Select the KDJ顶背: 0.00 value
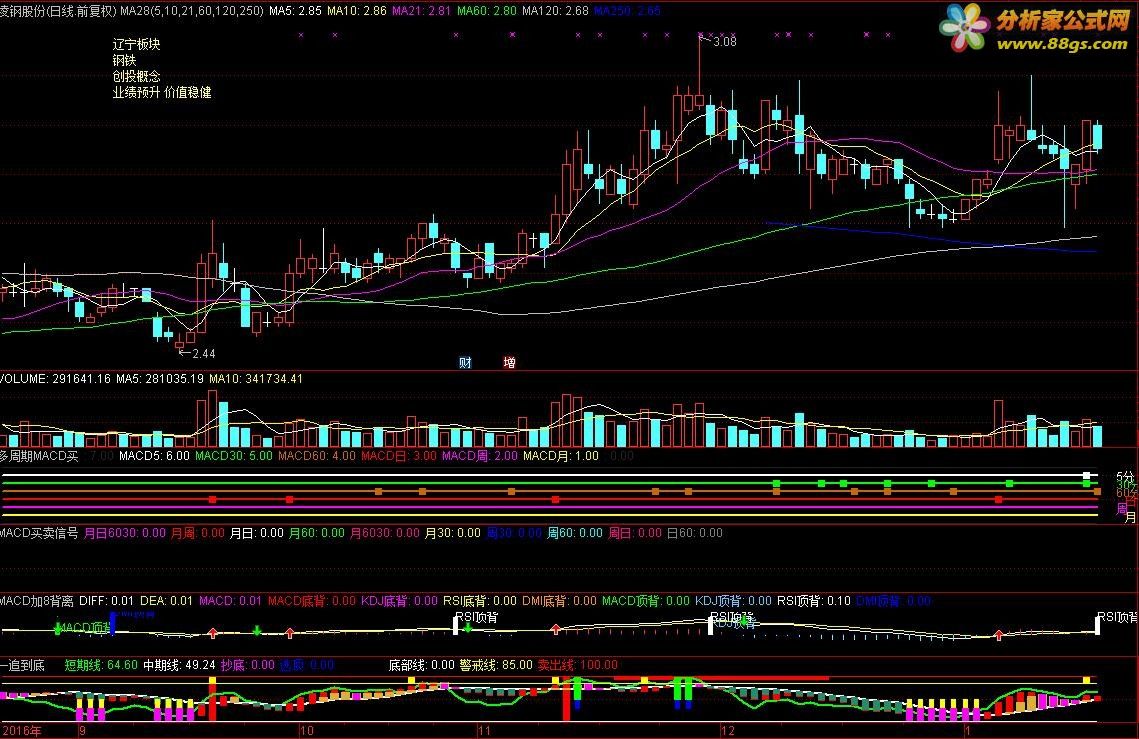This screenshot has width=1139, height=739. tap(734, 601)
